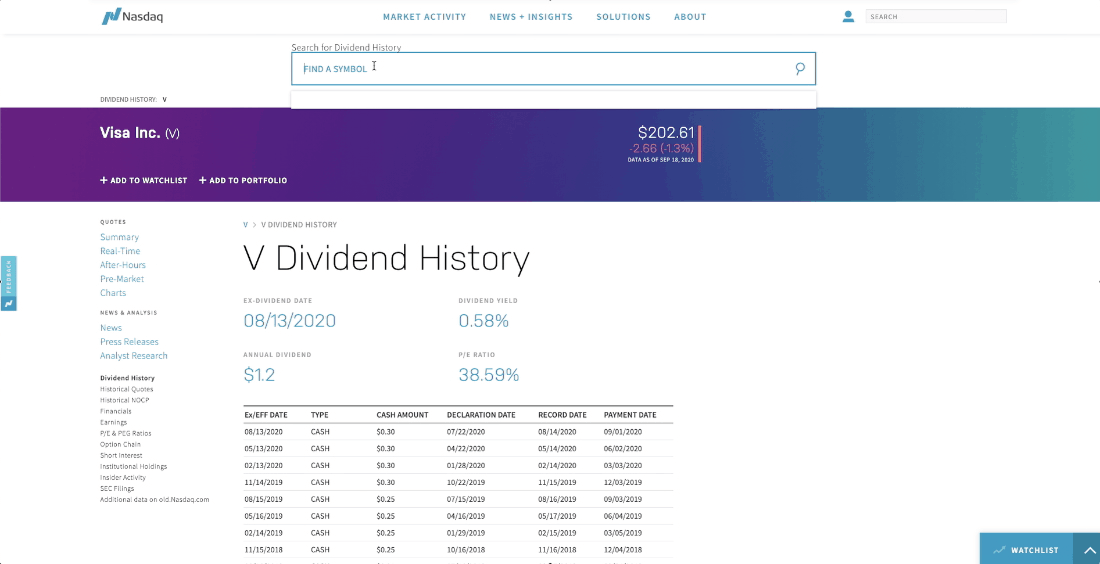Click Type column header
Screen dimensions: 1100x564
[x=319, y=415]
